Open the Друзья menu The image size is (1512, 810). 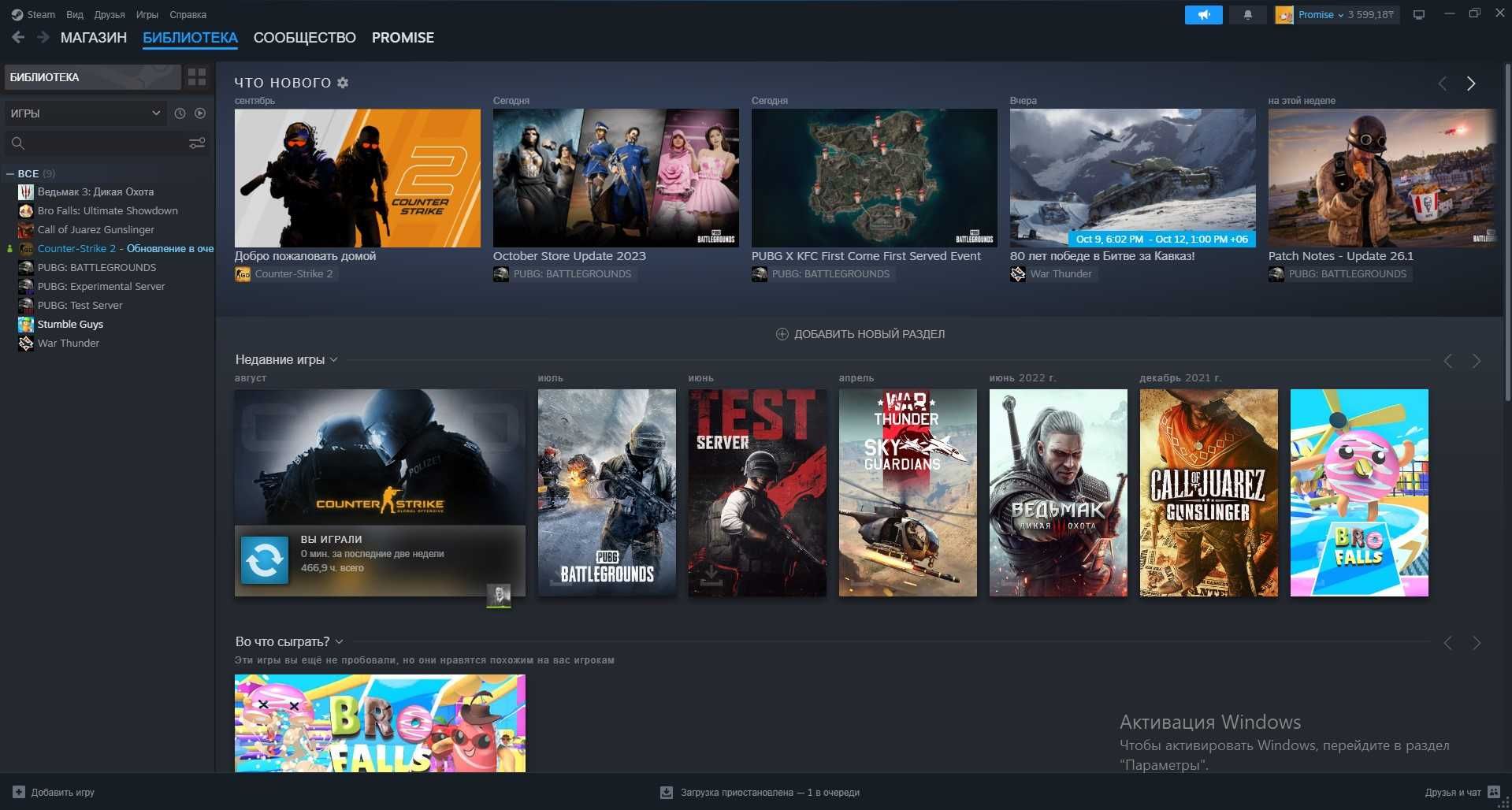pyautogui.click(x=110, y=14)
